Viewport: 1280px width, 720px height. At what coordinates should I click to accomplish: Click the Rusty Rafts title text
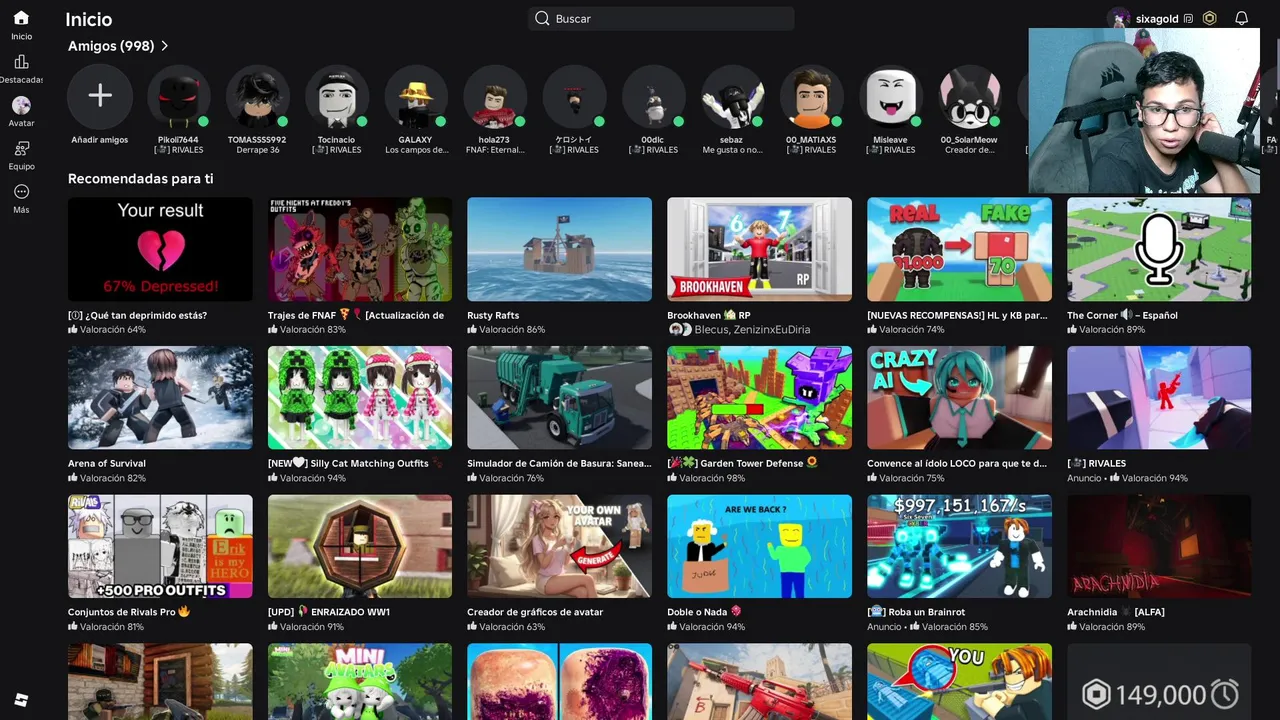tap(493, 315)
